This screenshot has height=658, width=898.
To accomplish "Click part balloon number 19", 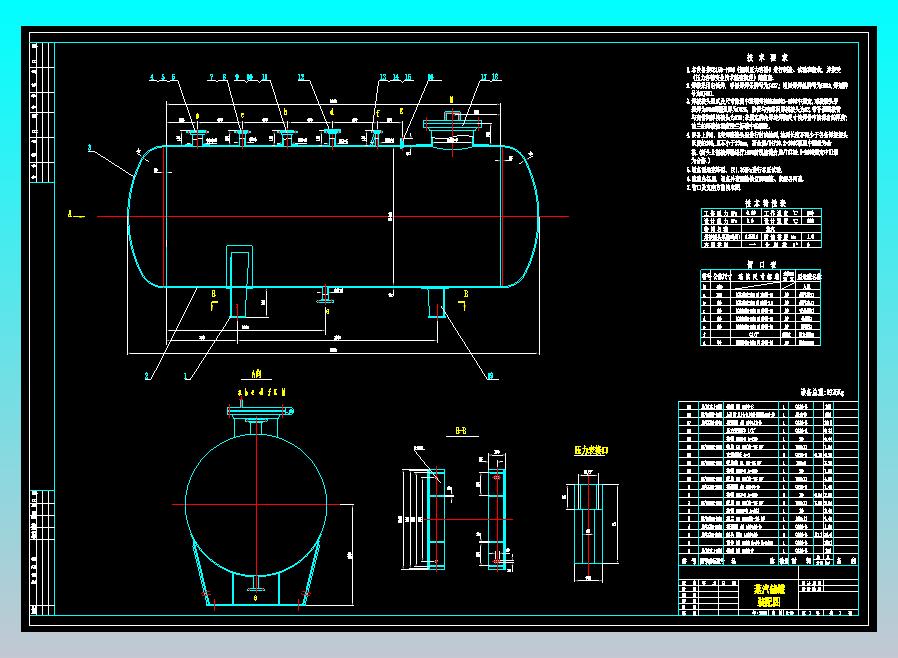I will pos(490,376).
